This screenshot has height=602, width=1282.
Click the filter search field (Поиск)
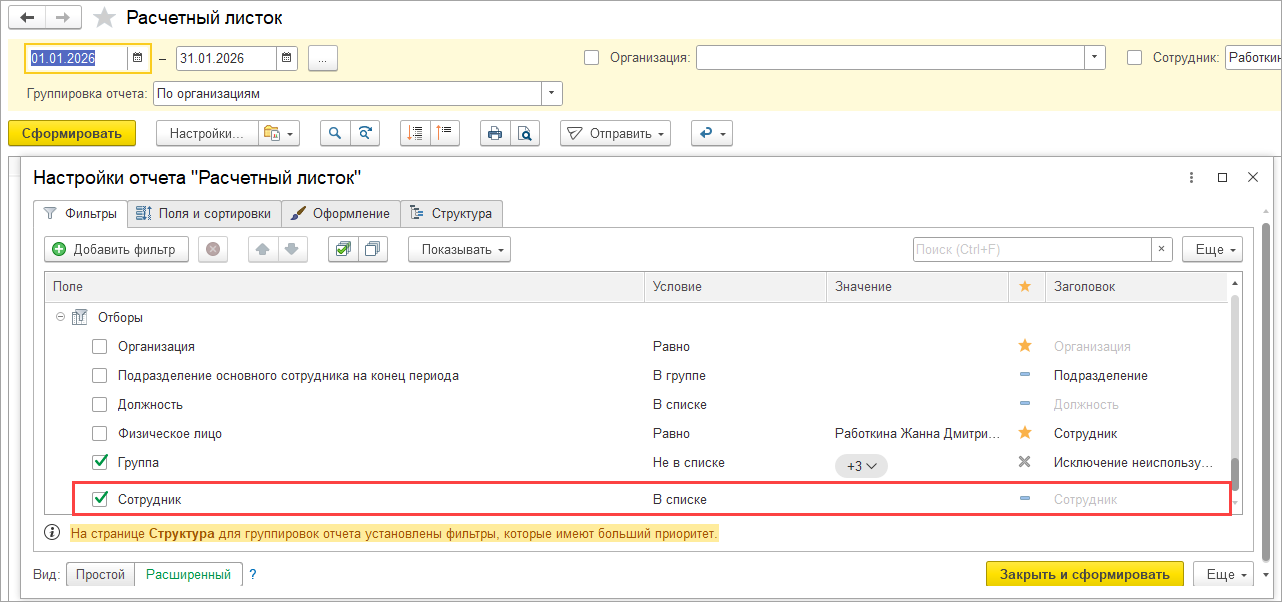point(1031,249)
